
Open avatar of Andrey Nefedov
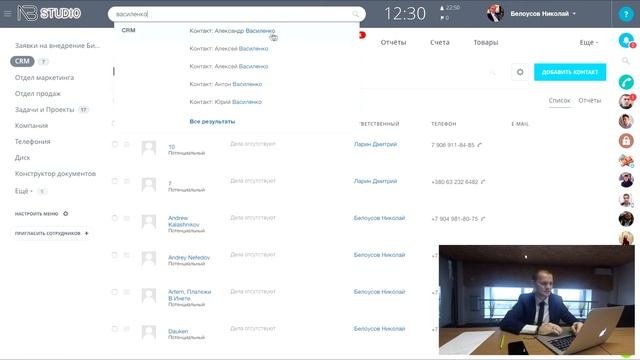pyautogui.click(x=149, y=258)
